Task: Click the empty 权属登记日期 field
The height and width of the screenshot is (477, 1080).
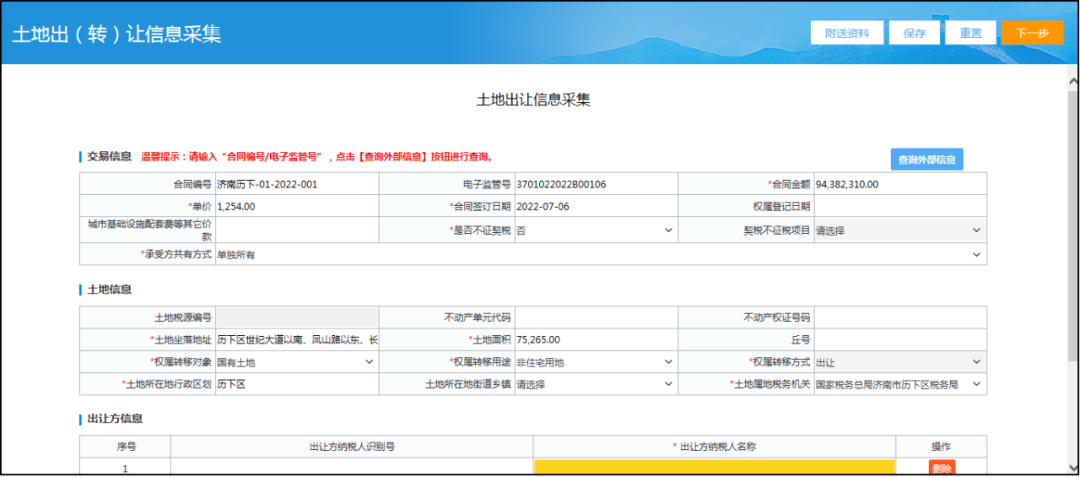Action: 900,206
